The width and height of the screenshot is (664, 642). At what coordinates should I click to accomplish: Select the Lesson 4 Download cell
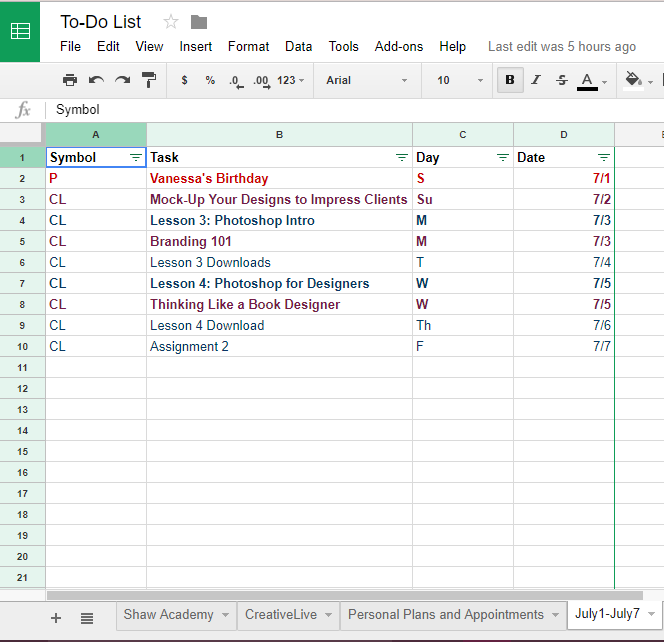coord(279,325)
